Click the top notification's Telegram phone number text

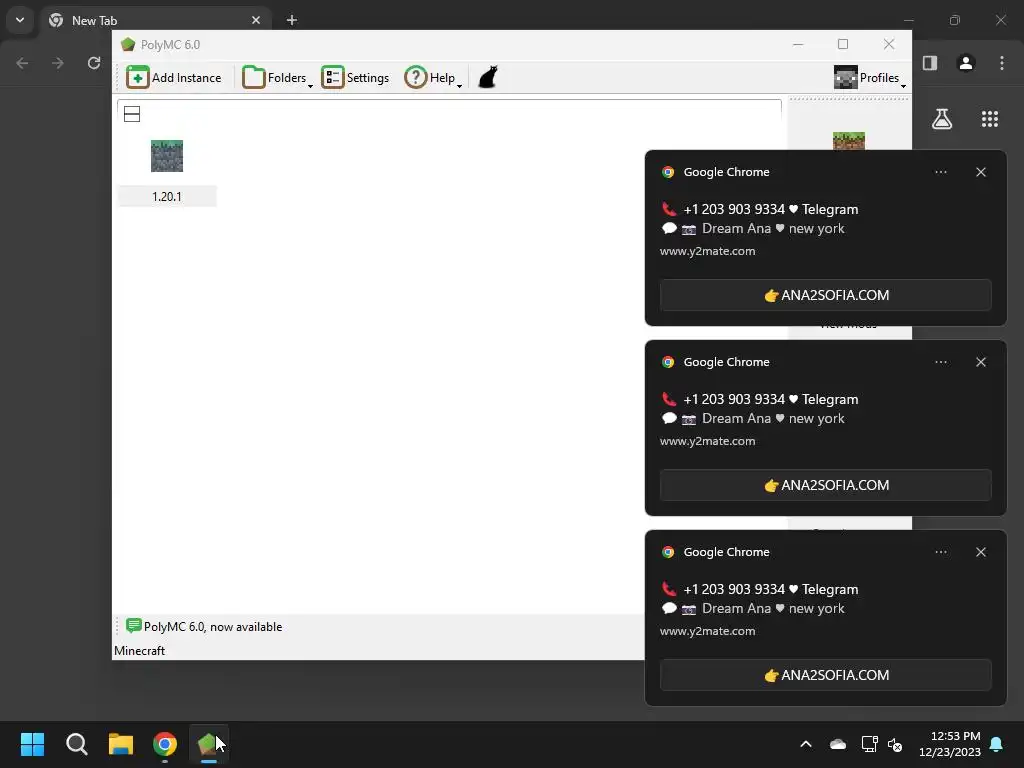[771, 209]
